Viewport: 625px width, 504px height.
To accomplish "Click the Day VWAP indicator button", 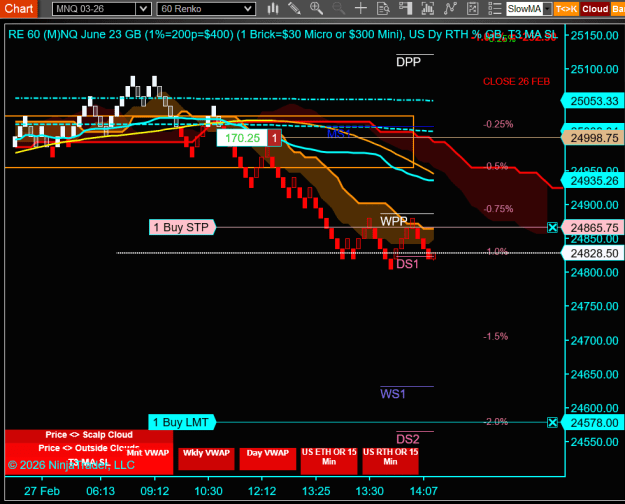I will point(267,459).
